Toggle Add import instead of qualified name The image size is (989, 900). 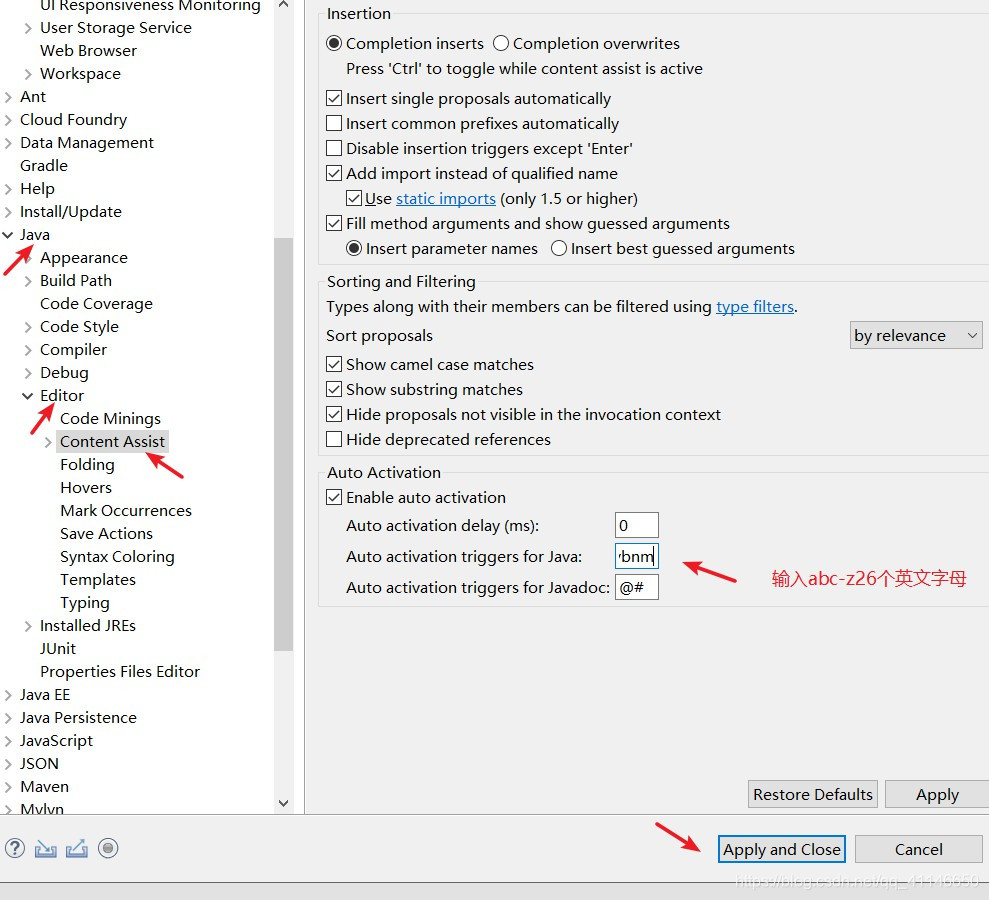tap(334, 173)
